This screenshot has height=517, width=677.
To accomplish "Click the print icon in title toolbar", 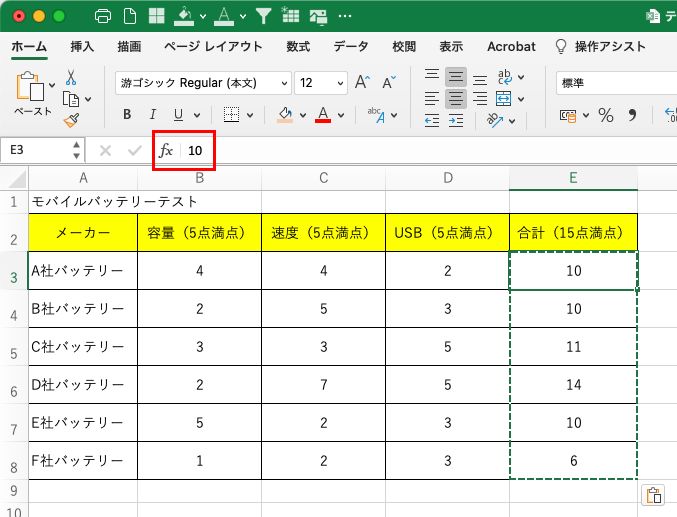I will click(102, 16).
